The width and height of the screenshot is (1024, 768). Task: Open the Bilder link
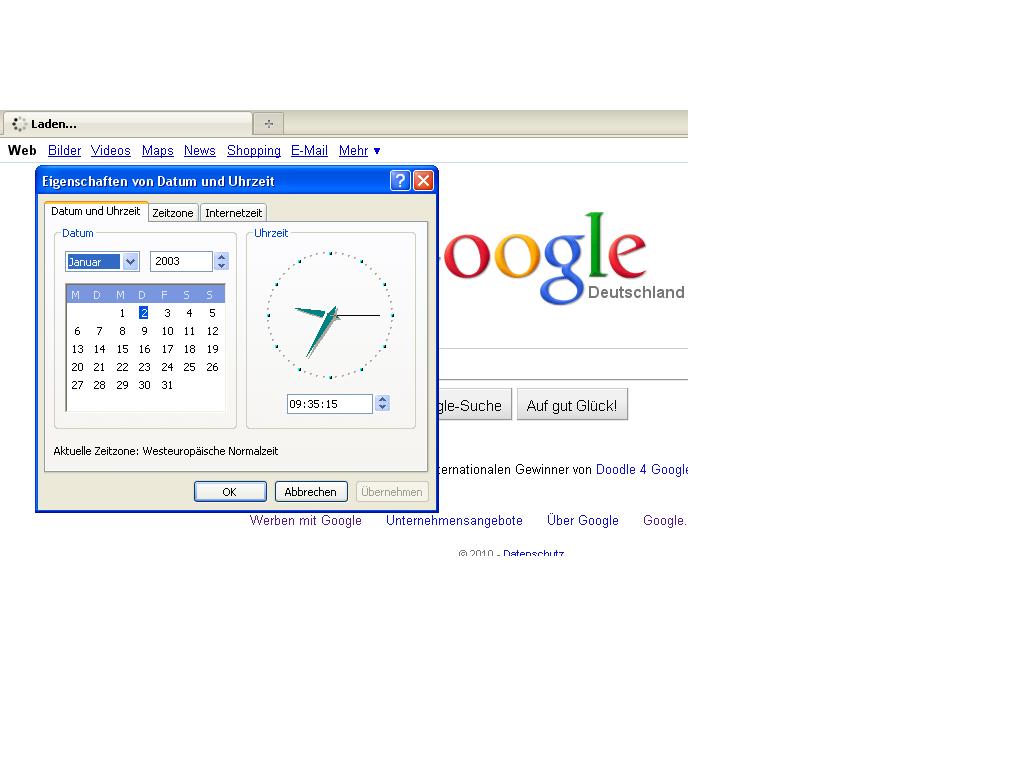pyautogui.click(x=64, y=151)
